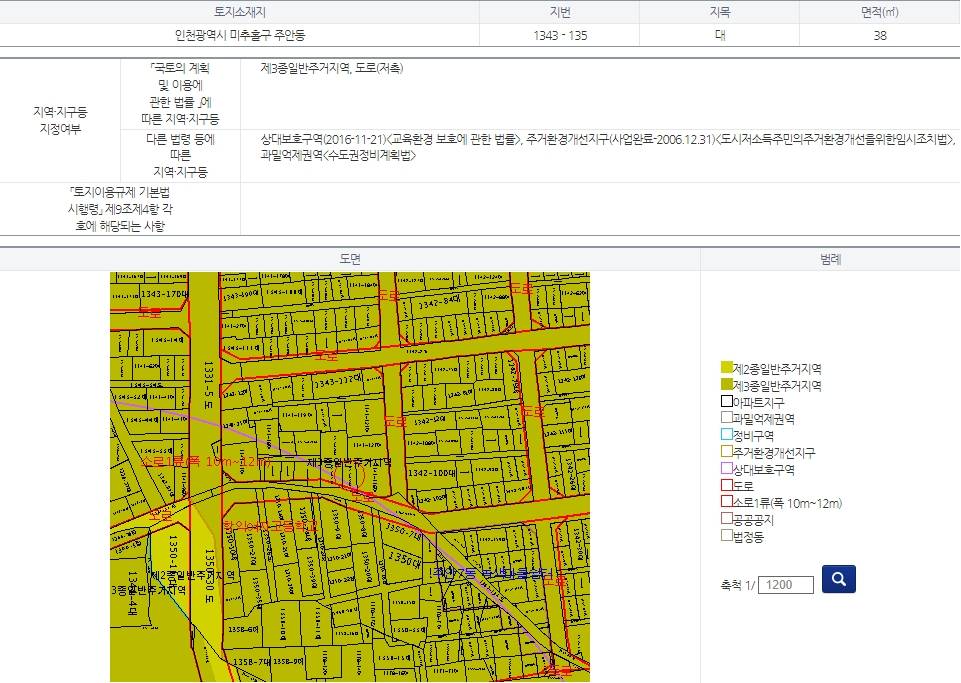This screenshot has width=961, height=683.
Task: Click the 범례 section header
Action: (x=830, y=259)
